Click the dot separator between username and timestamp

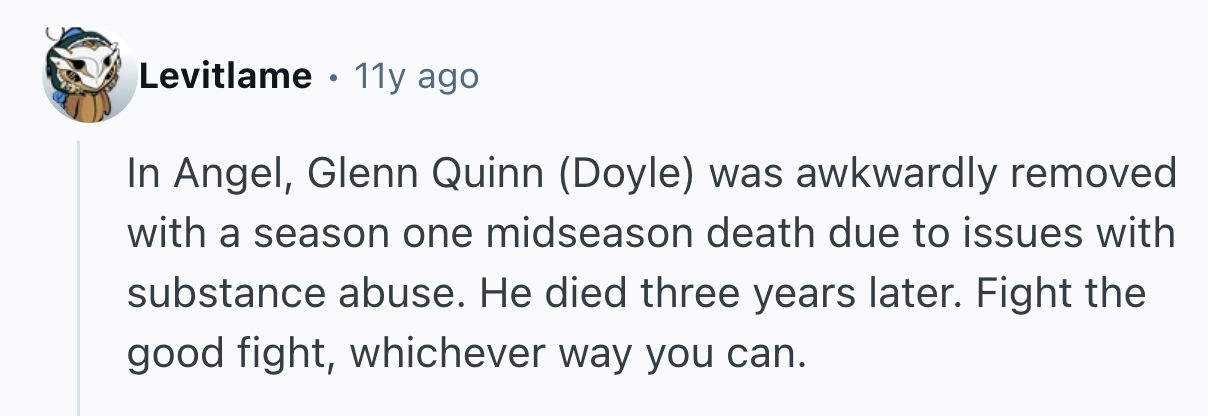point(331,77)
